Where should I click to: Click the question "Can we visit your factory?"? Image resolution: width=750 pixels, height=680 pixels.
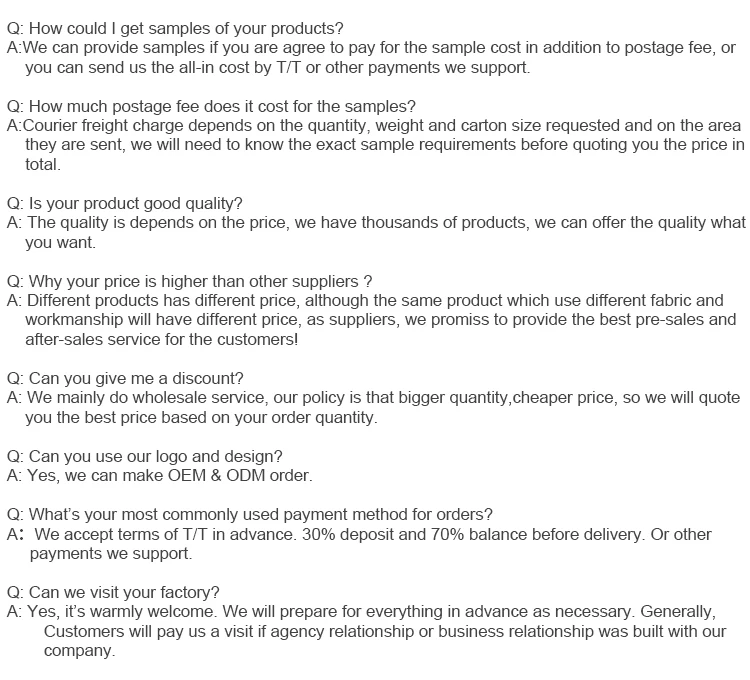(114, 592)
